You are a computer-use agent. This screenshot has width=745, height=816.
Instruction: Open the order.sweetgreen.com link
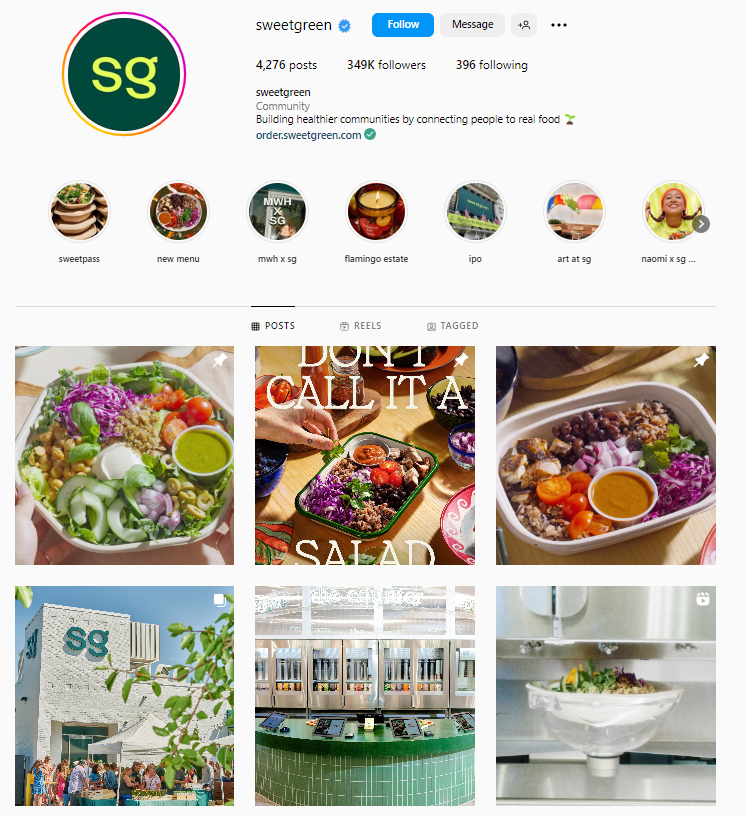coord(309,135)
